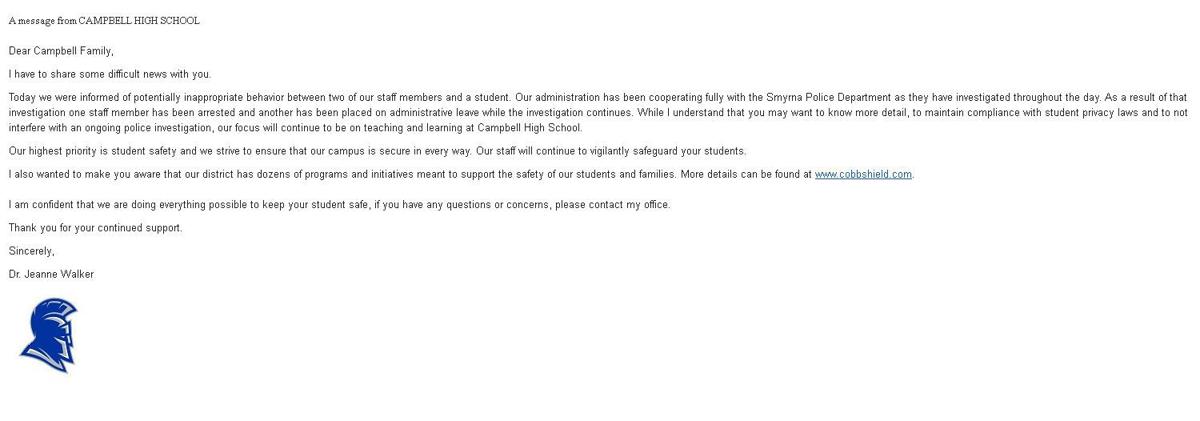Open the www.cobbshield.com link
Viewport: 1200px width, 421px height.
863,174
